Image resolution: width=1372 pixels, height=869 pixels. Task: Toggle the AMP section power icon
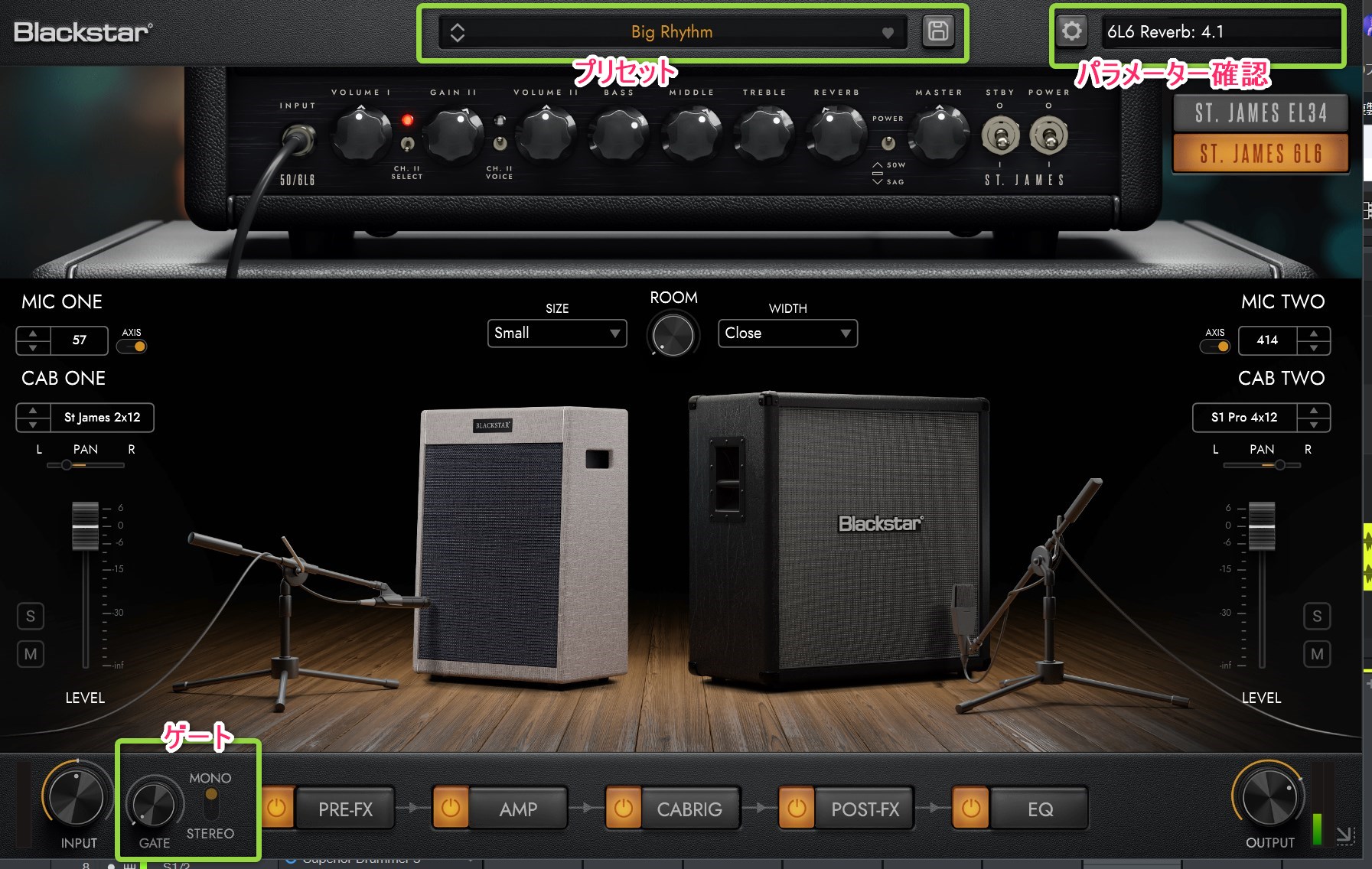451,809
